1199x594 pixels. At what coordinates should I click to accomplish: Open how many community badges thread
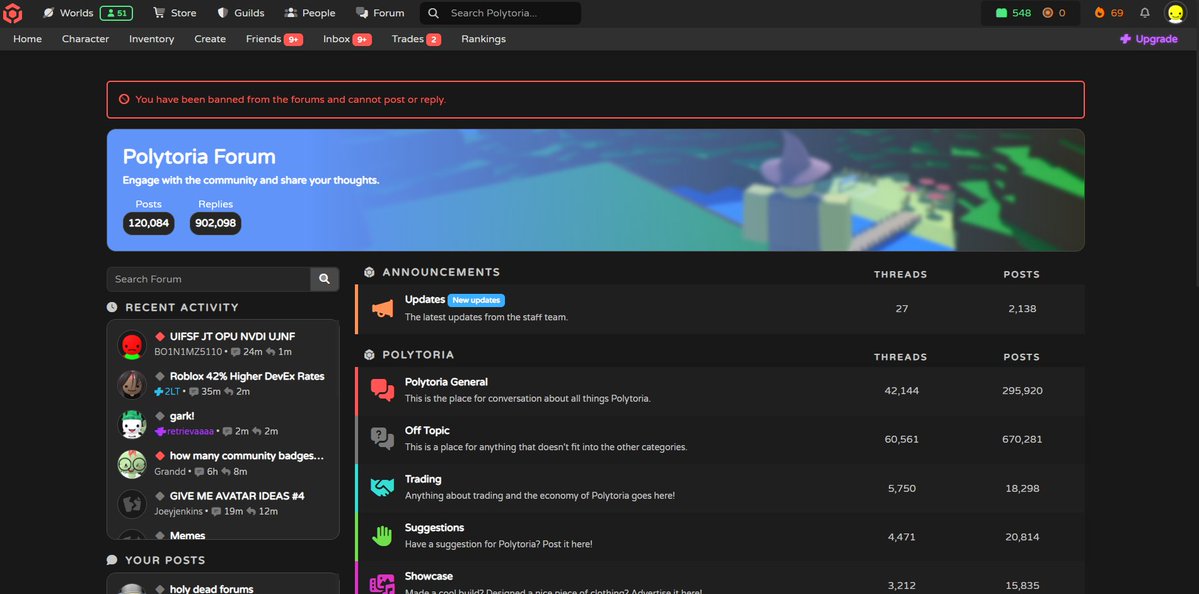coord(246,456)
